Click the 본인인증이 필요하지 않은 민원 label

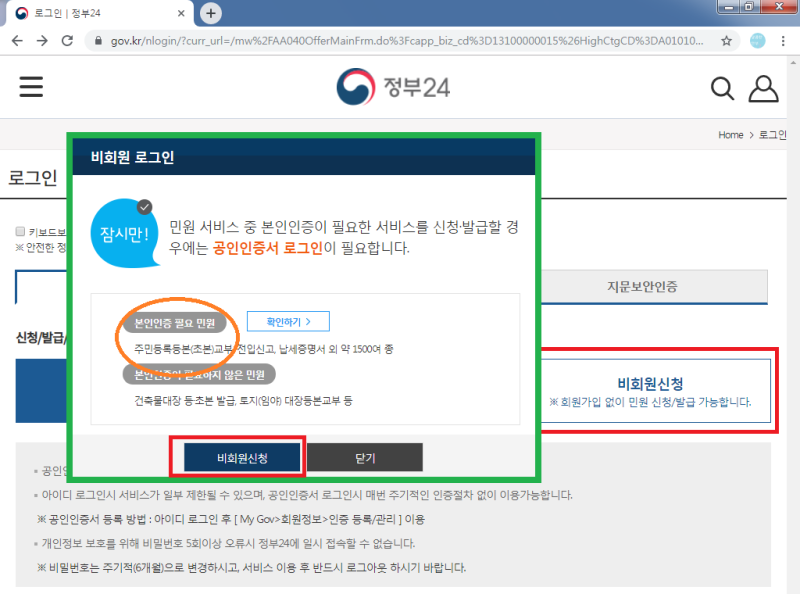click(x=199, y=375)
